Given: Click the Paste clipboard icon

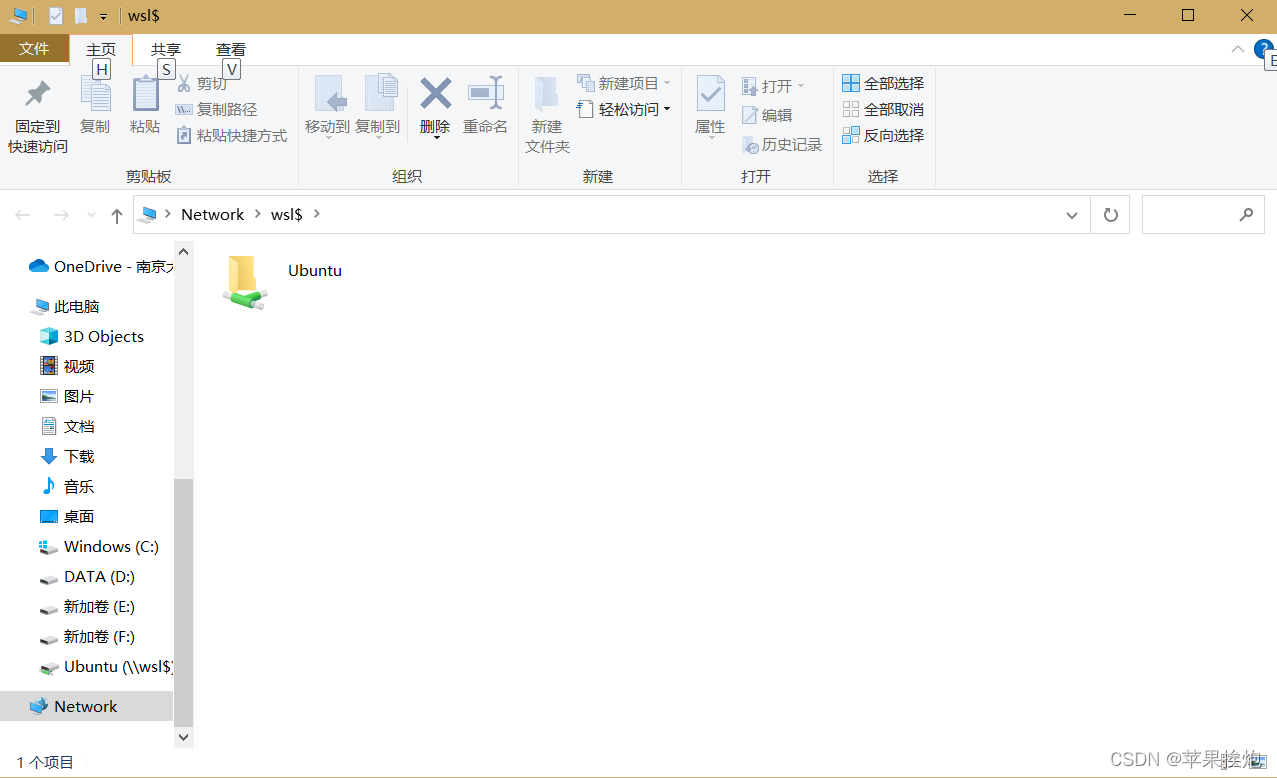Looking at the screenshot, I should (145, 94).
